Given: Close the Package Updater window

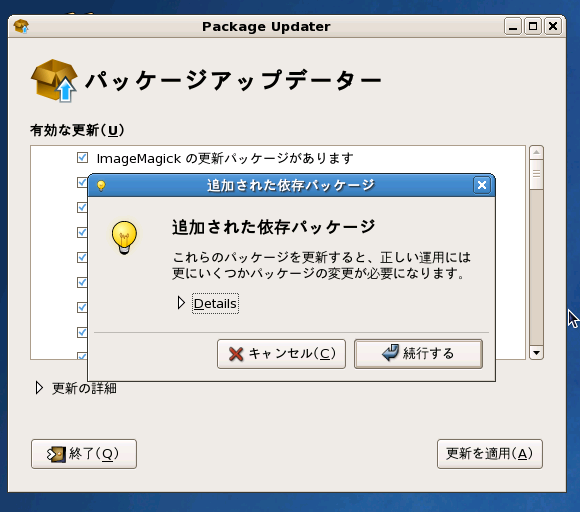Looking at the screenshot, I should click(553, 26).
